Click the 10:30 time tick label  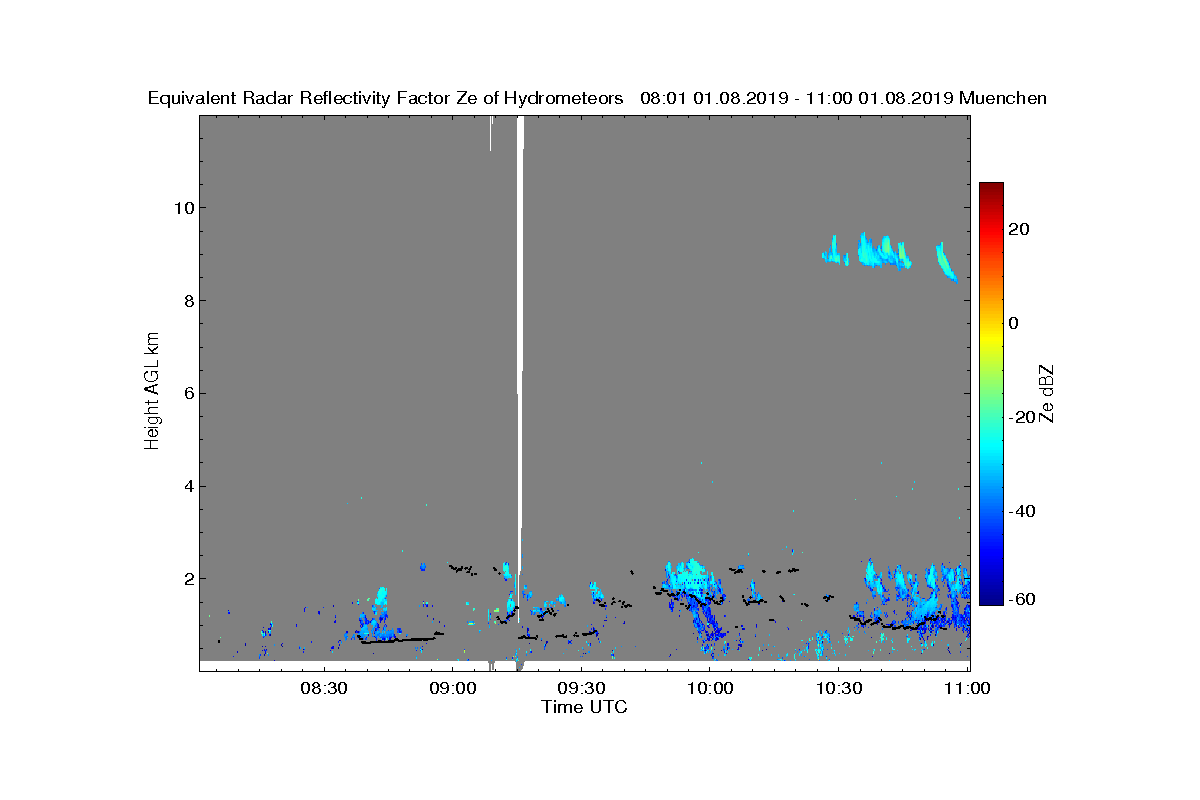click(839, 689)
